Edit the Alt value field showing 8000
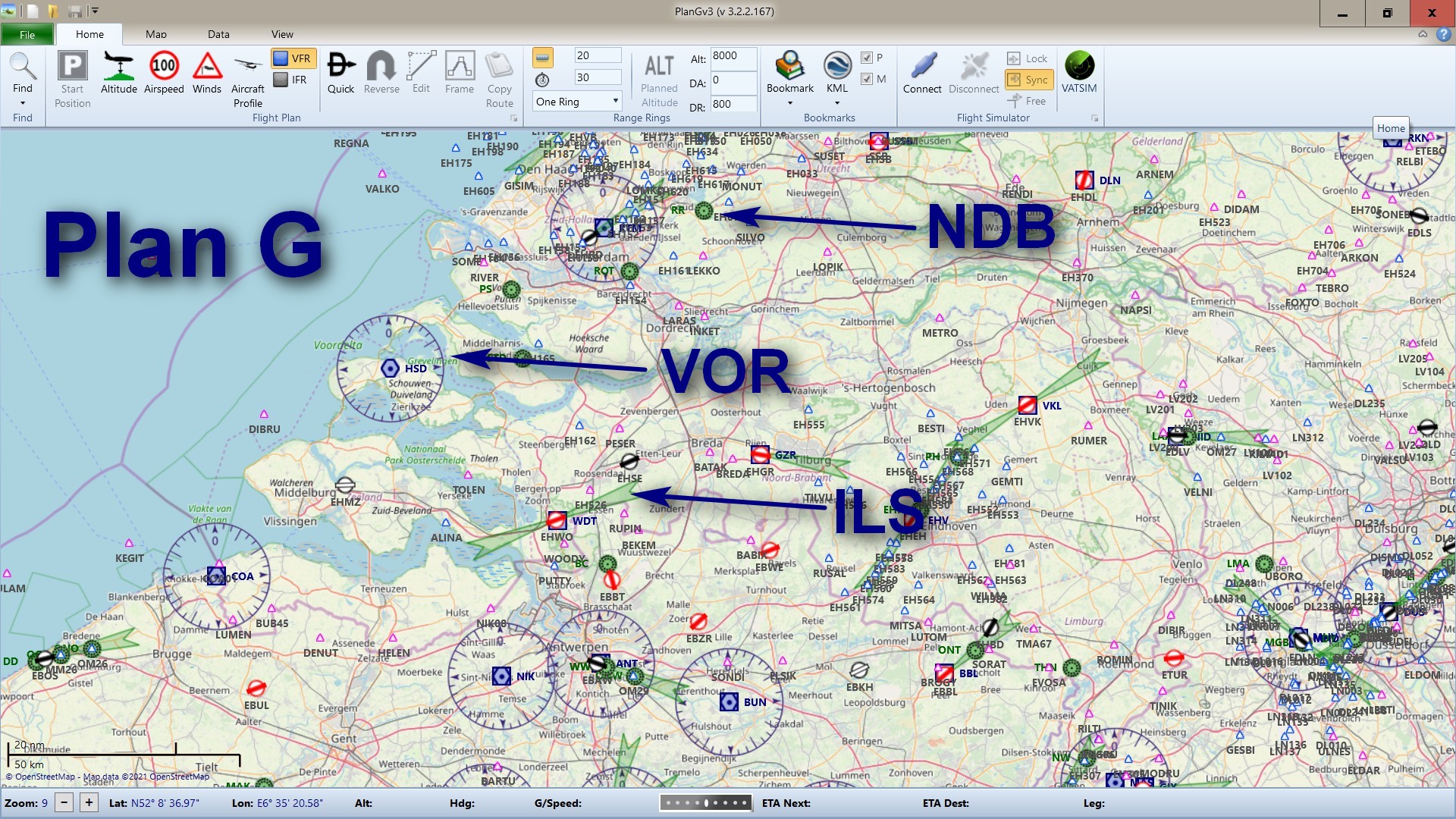The height and width of the screenshot is (819, 1456). coord(733,58)
